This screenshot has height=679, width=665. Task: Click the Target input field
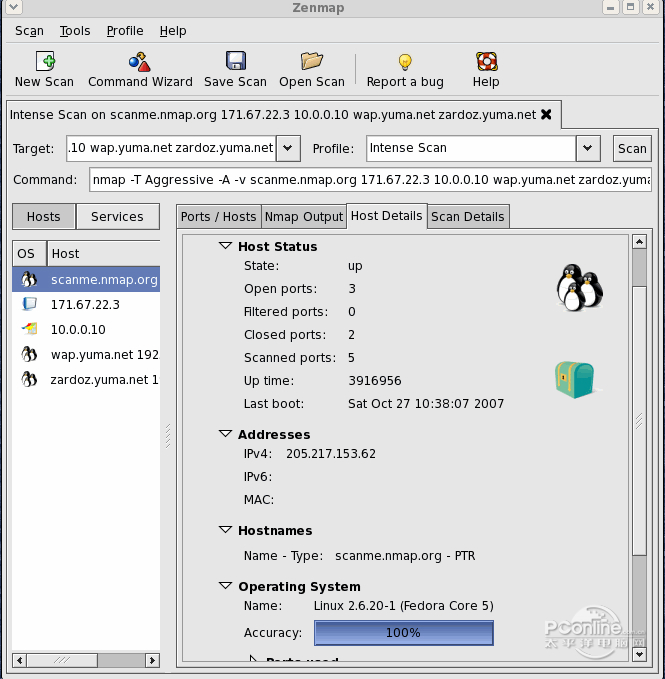[x=171, y=148]
